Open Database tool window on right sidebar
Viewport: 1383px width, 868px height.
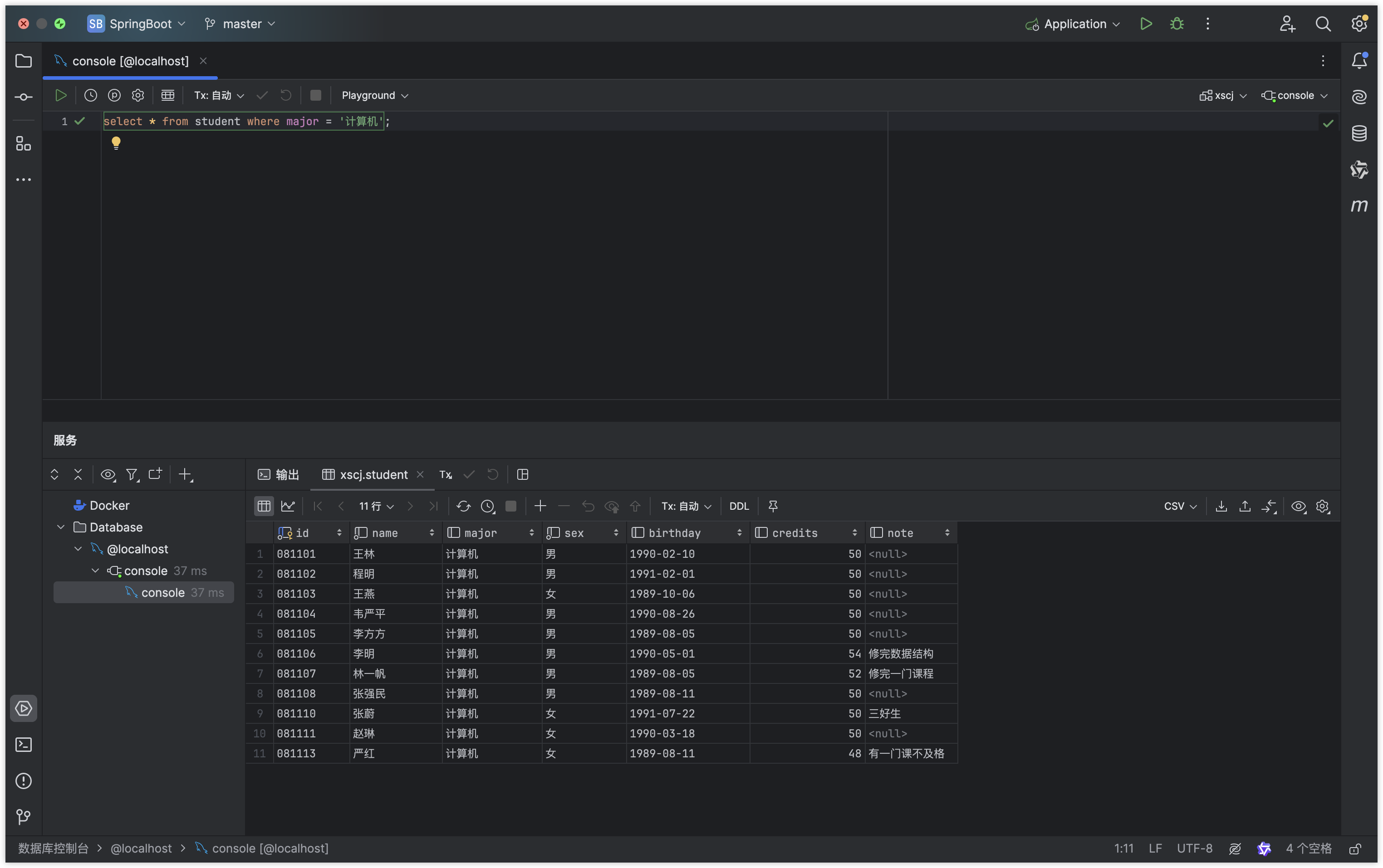[1359, 133]
